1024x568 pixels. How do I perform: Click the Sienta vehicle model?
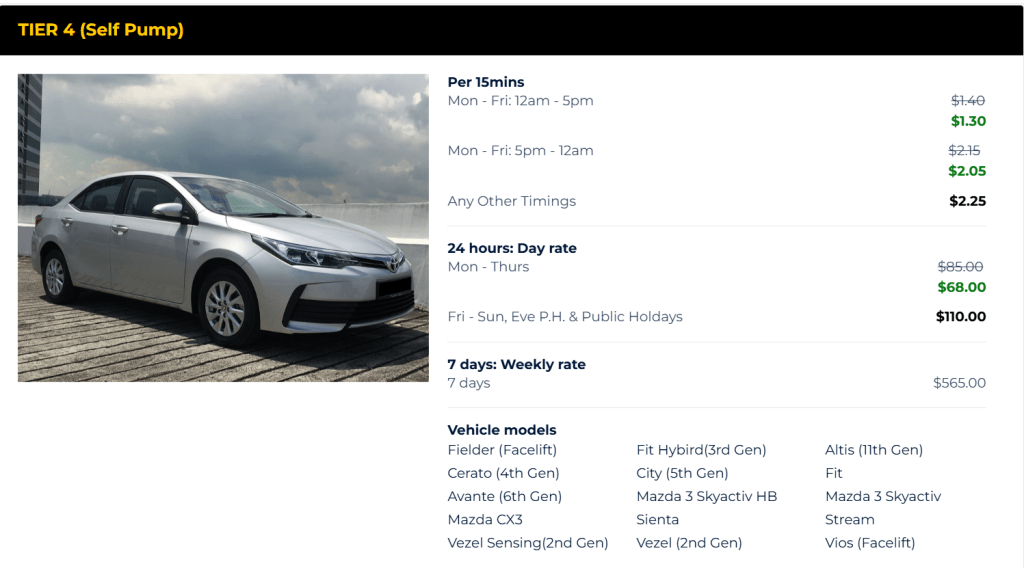657,519
